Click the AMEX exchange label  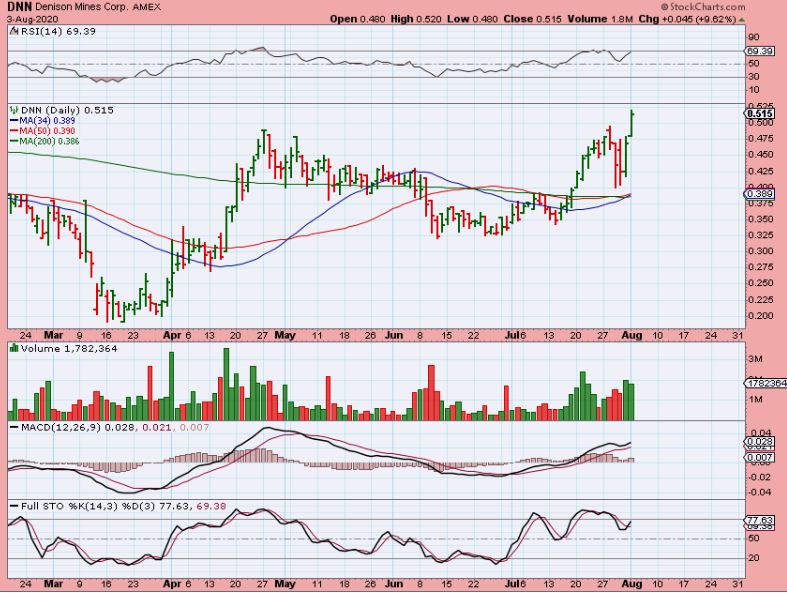pos(147,7)
